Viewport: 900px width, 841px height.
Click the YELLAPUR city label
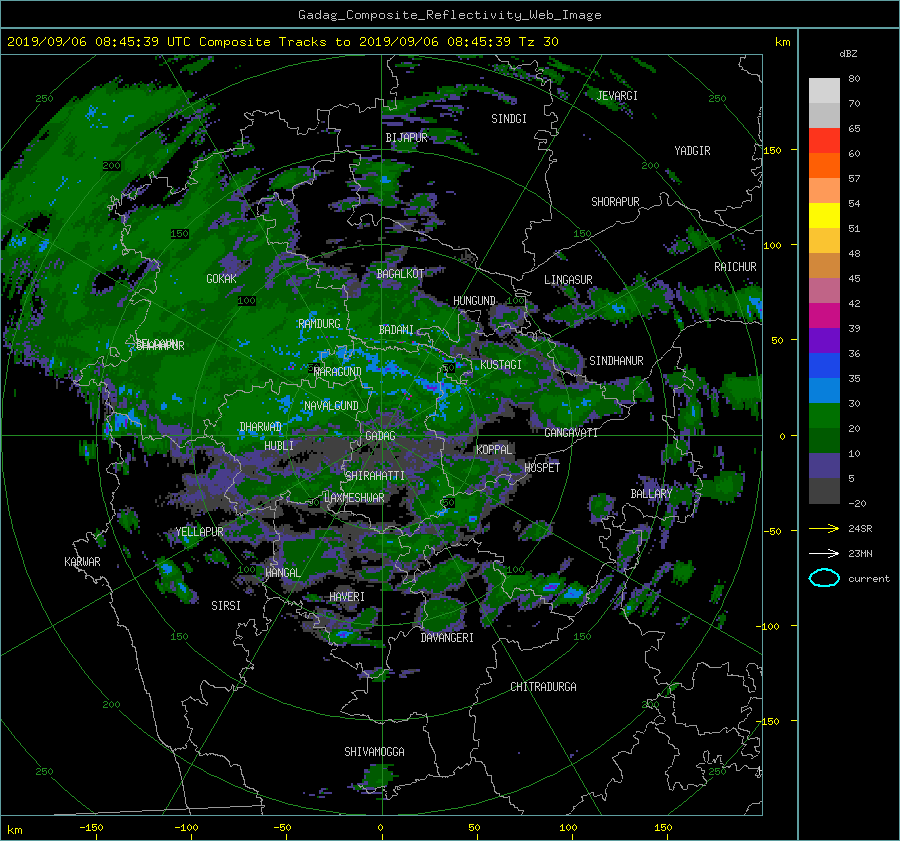click(199, 532)
